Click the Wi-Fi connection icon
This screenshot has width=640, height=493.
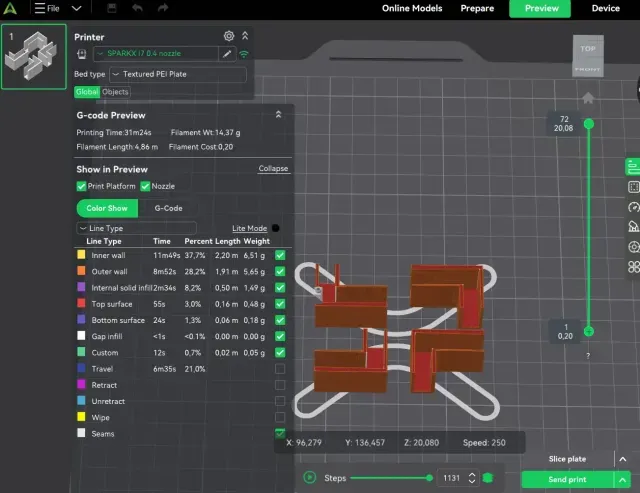(x=244, y=54)
